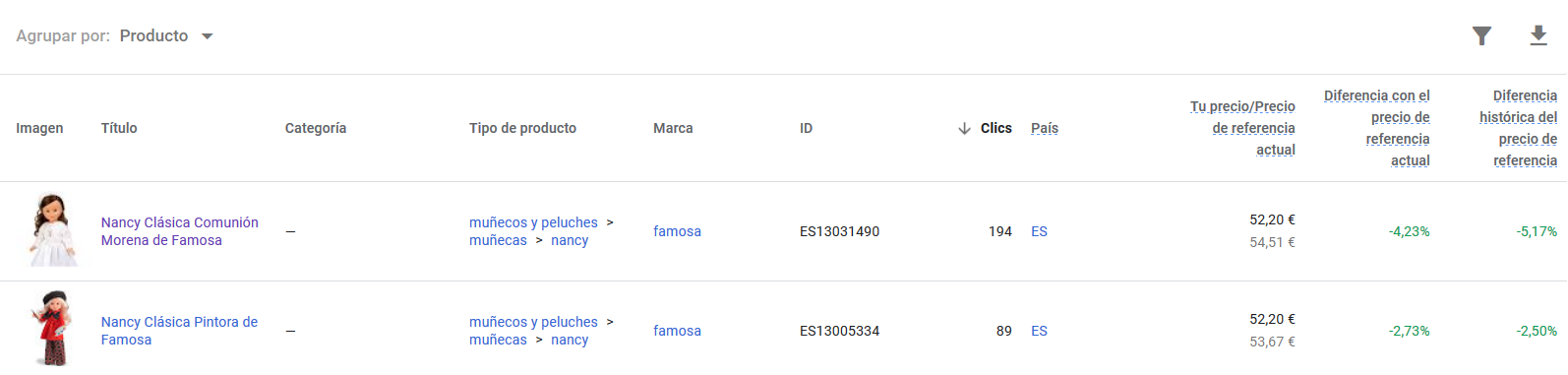Open Nancy Clásica Comunión Morena de Famosa

pos(180,231)
